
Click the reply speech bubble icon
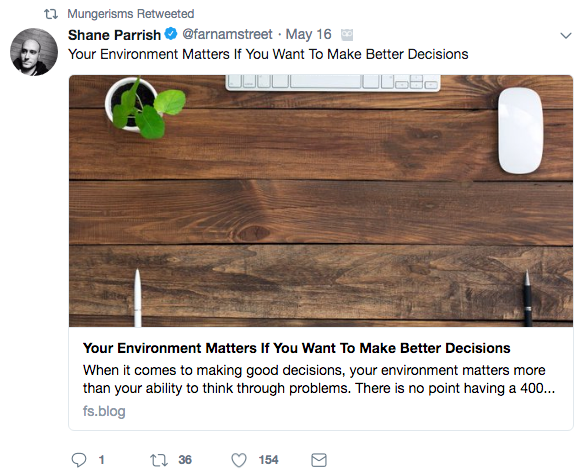click(79, 460)
